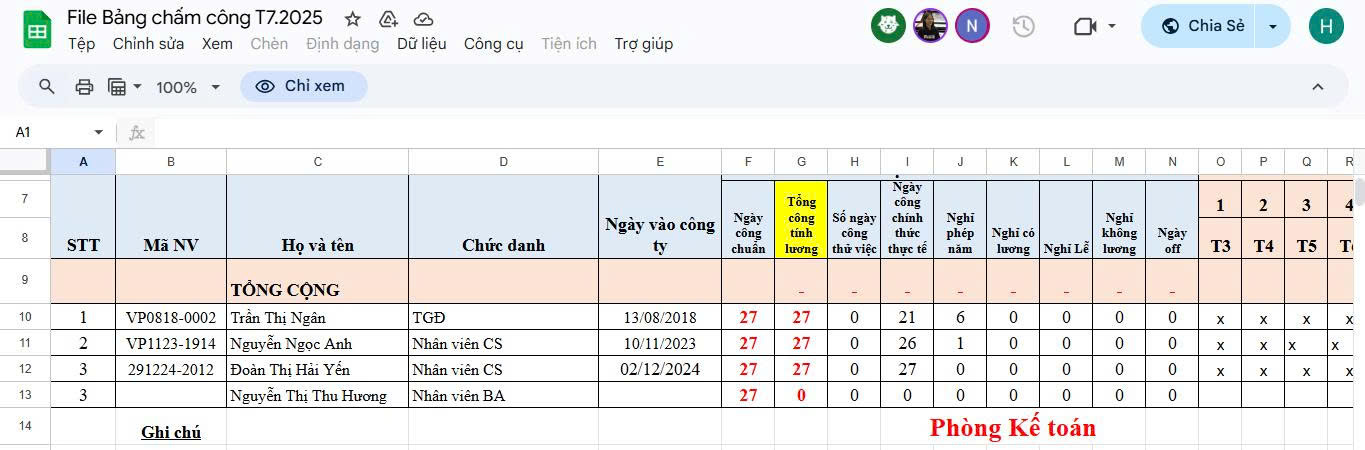Open the Dữ liệu menu

[x=421, y=44]
